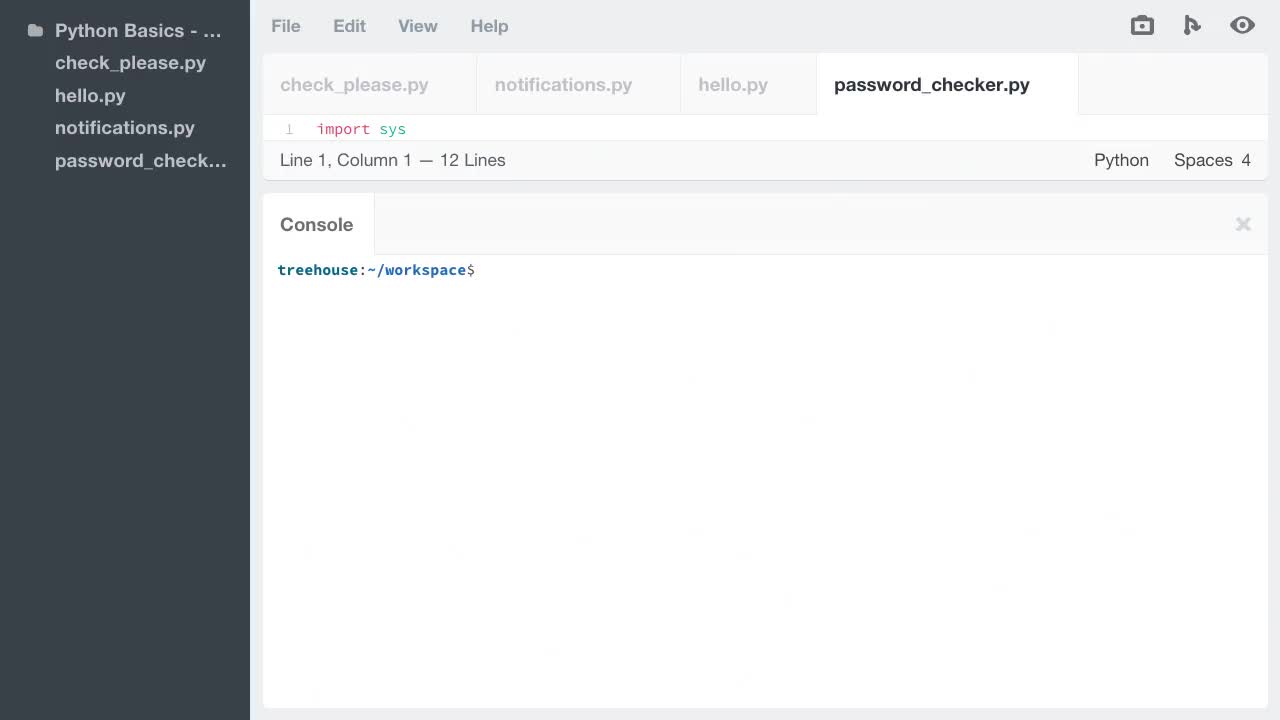Open the Edit menu

pyautogui.click(x=349, y=26)
